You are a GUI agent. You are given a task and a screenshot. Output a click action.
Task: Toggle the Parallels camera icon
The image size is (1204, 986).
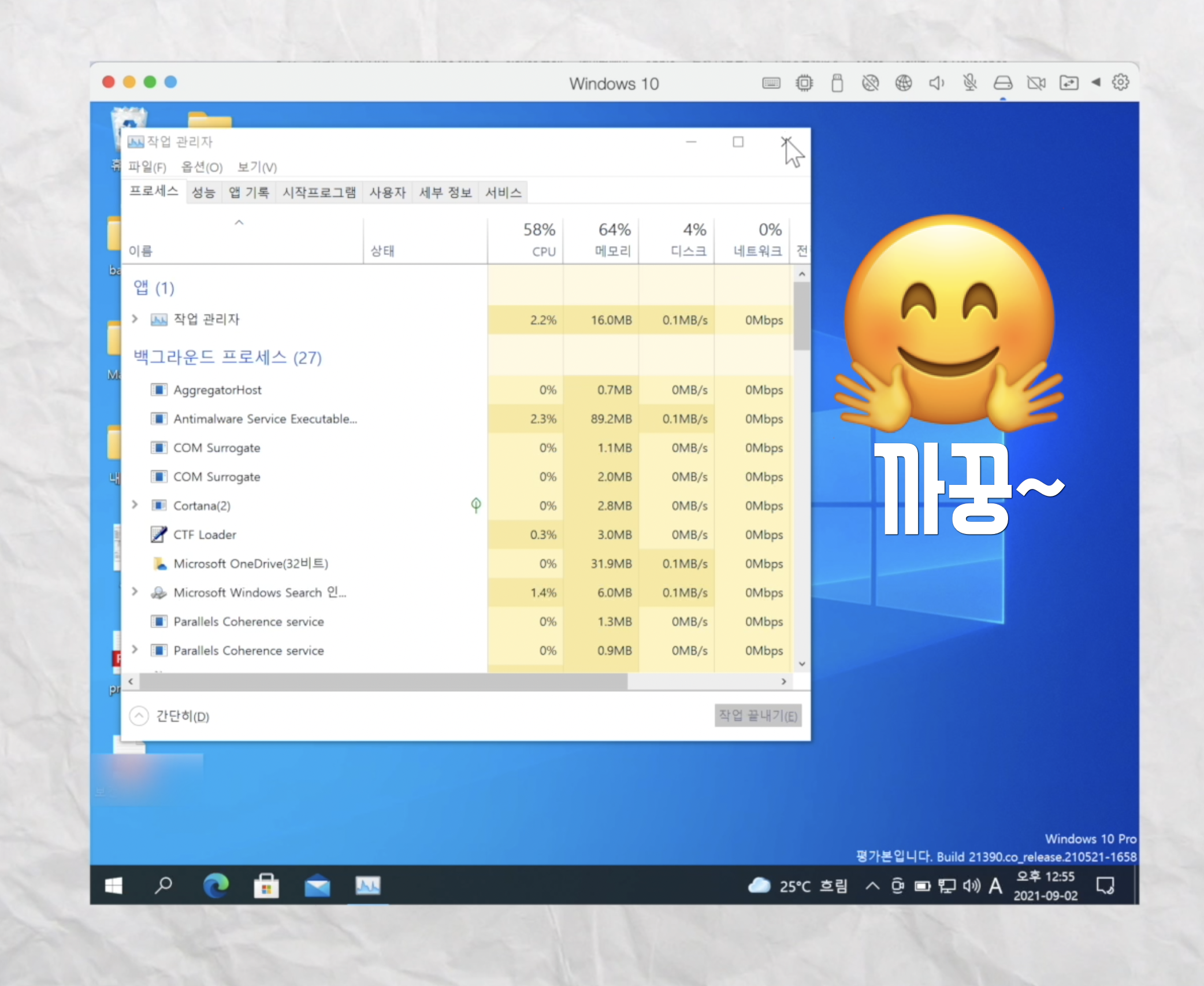coord(1036,83)
